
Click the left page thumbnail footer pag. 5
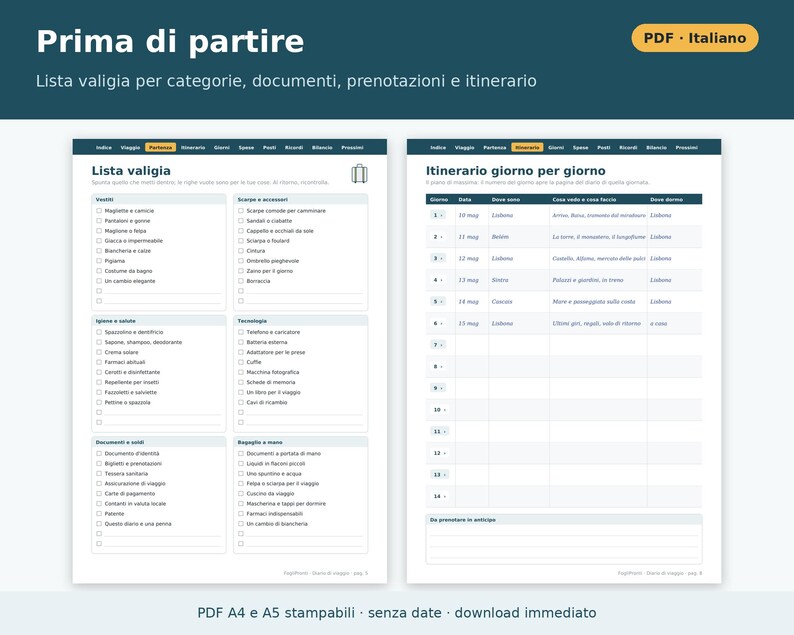pyautogui.click(x=326, y=573)
